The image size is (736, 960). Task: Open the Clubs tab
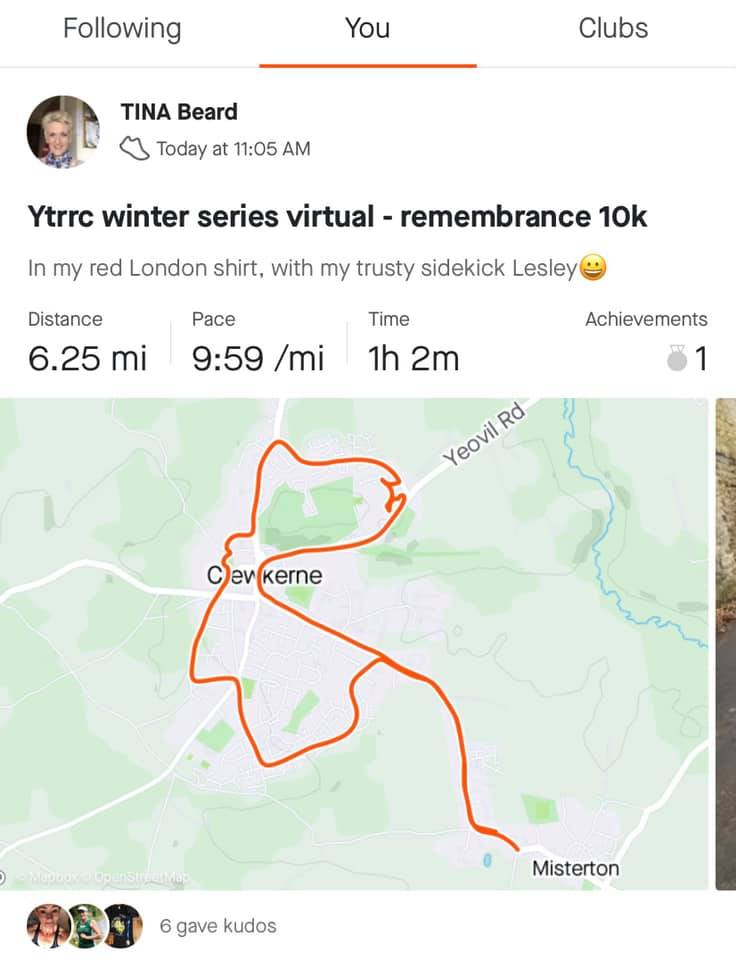coord(613,29)
